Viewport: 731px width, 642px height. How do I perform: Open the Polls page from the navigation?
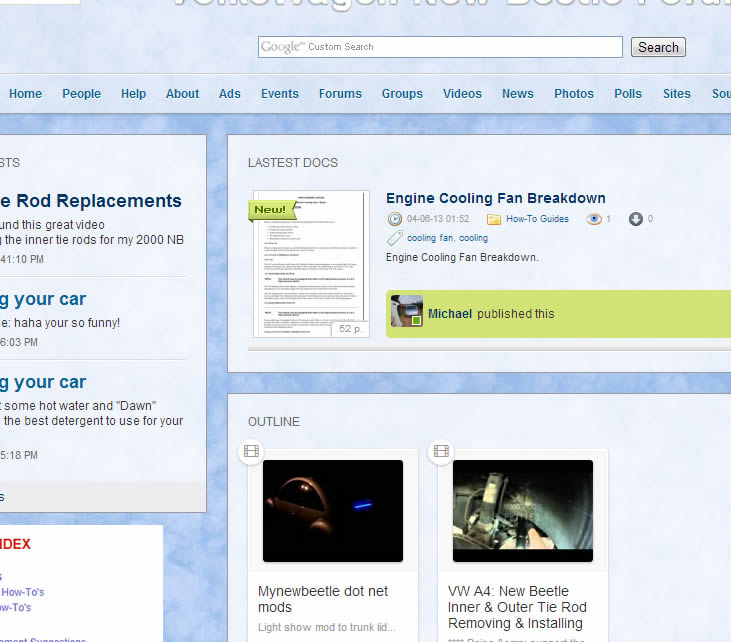coord(628,94)
